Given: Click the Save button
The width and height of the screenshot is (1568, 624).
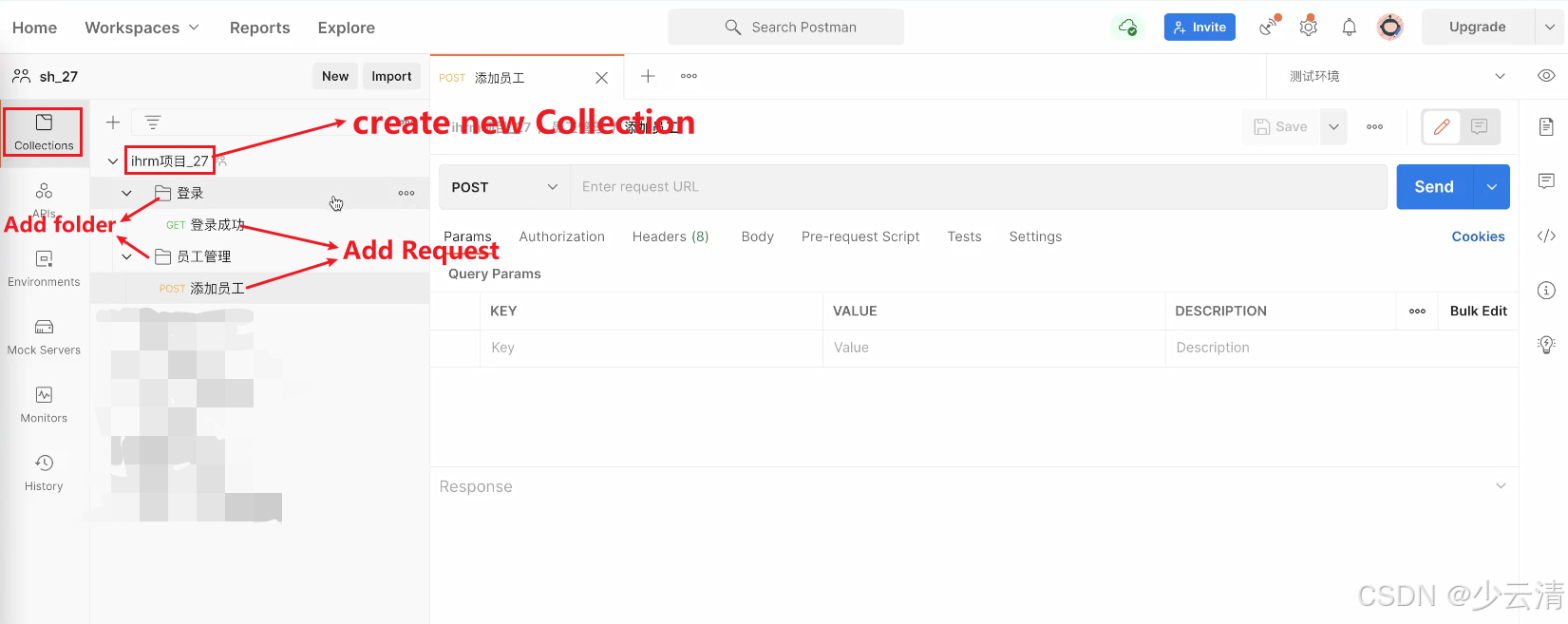Looking at the screenshot, I should click(1280, 126).
